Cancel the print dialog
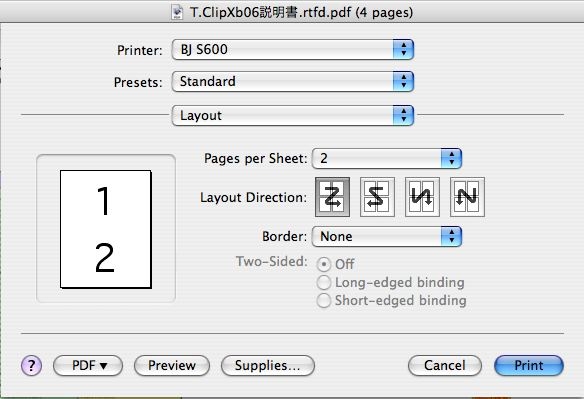584x399 pixels. [445, 365]
